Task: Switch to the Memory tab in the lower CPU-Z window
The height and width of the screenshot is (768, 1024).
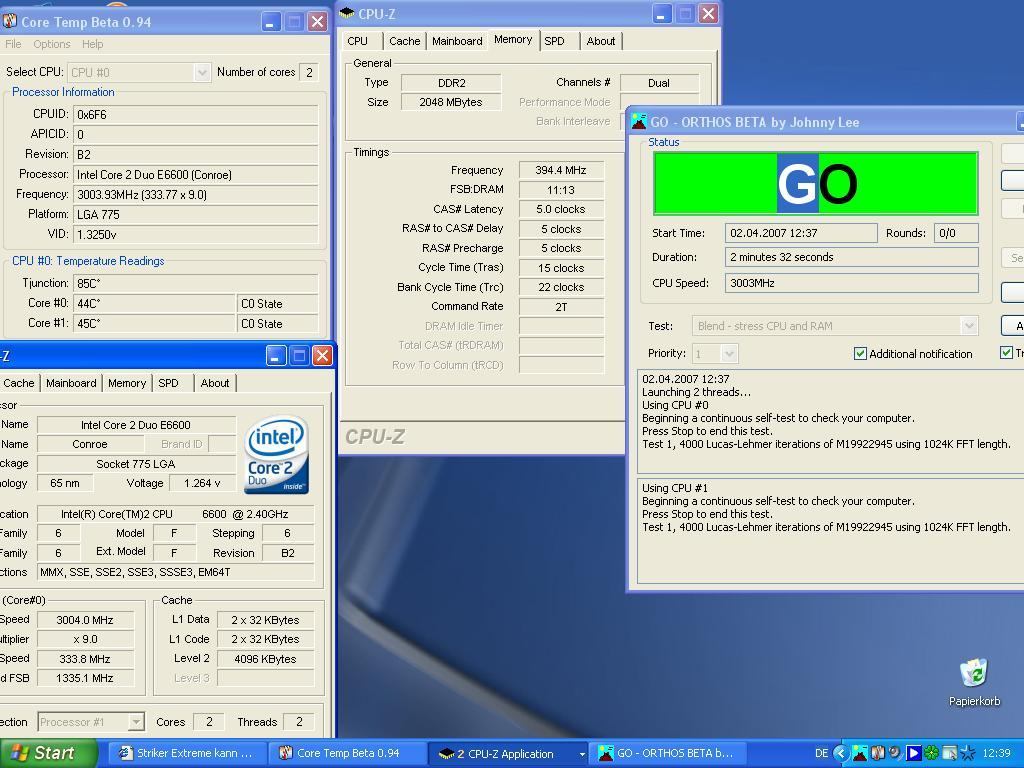Action: 127,383
